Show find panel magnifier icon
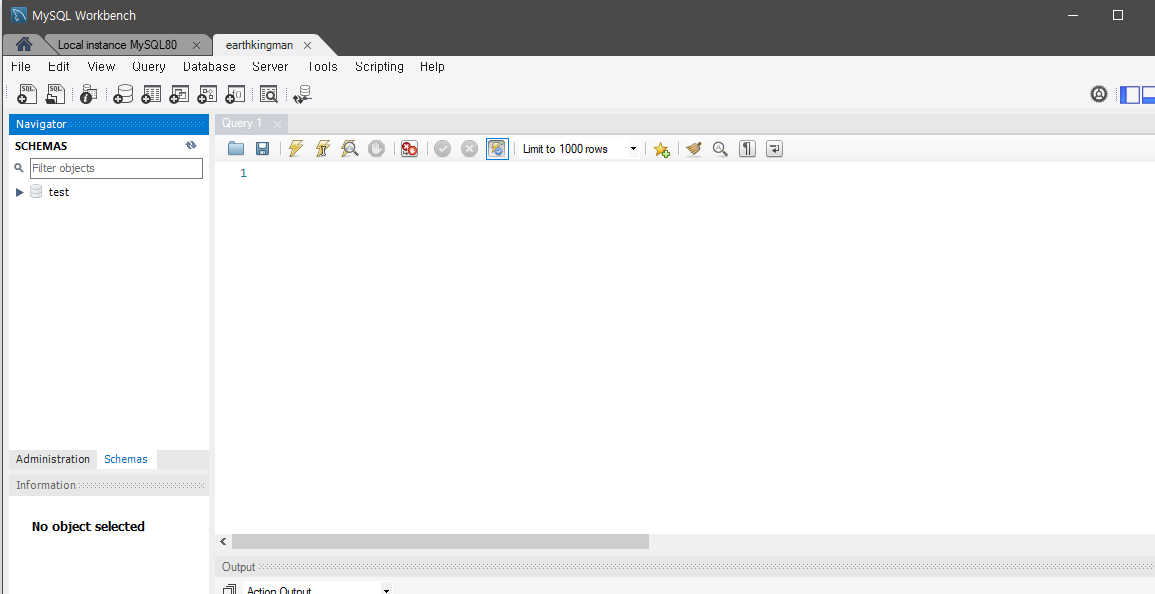Image resolution: width=1155 pixels, height=594 pixels. coord(720,149)
